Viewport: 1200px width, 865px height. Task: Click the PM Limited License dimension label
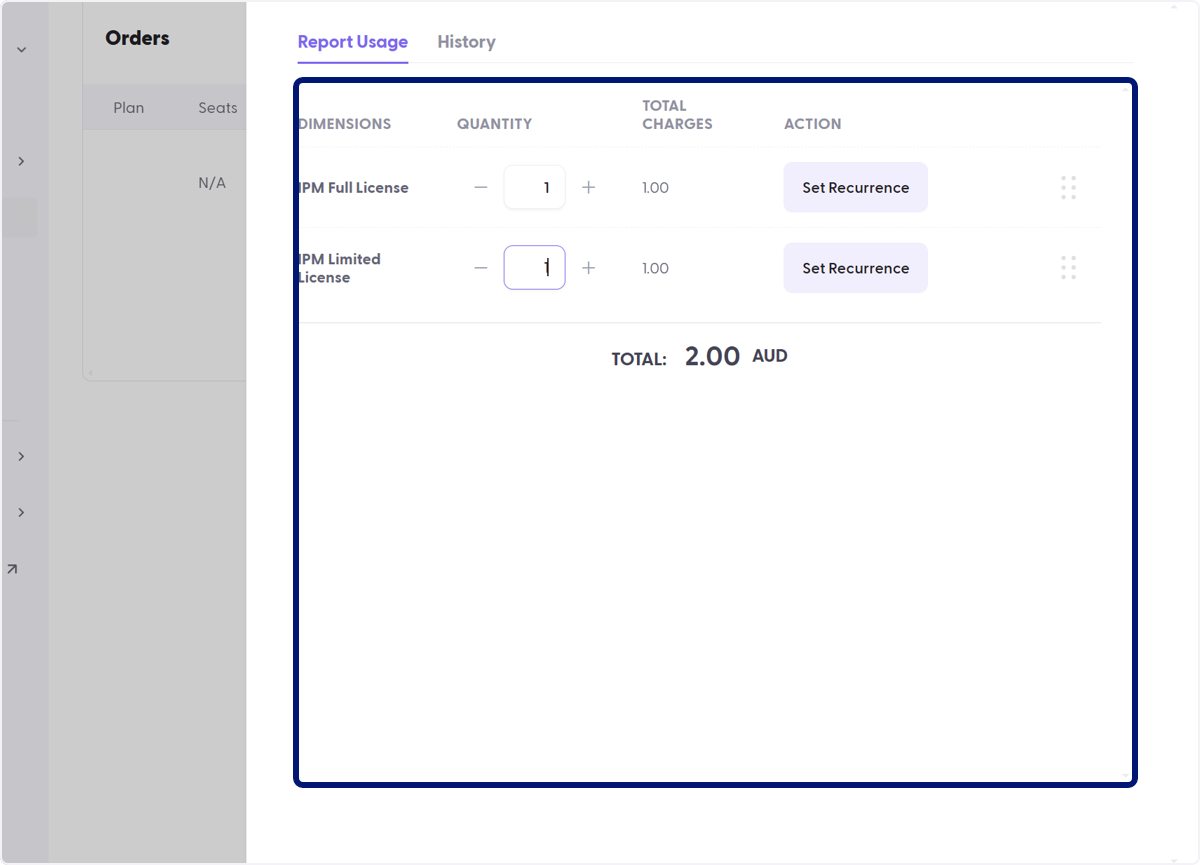coord(340,268)
